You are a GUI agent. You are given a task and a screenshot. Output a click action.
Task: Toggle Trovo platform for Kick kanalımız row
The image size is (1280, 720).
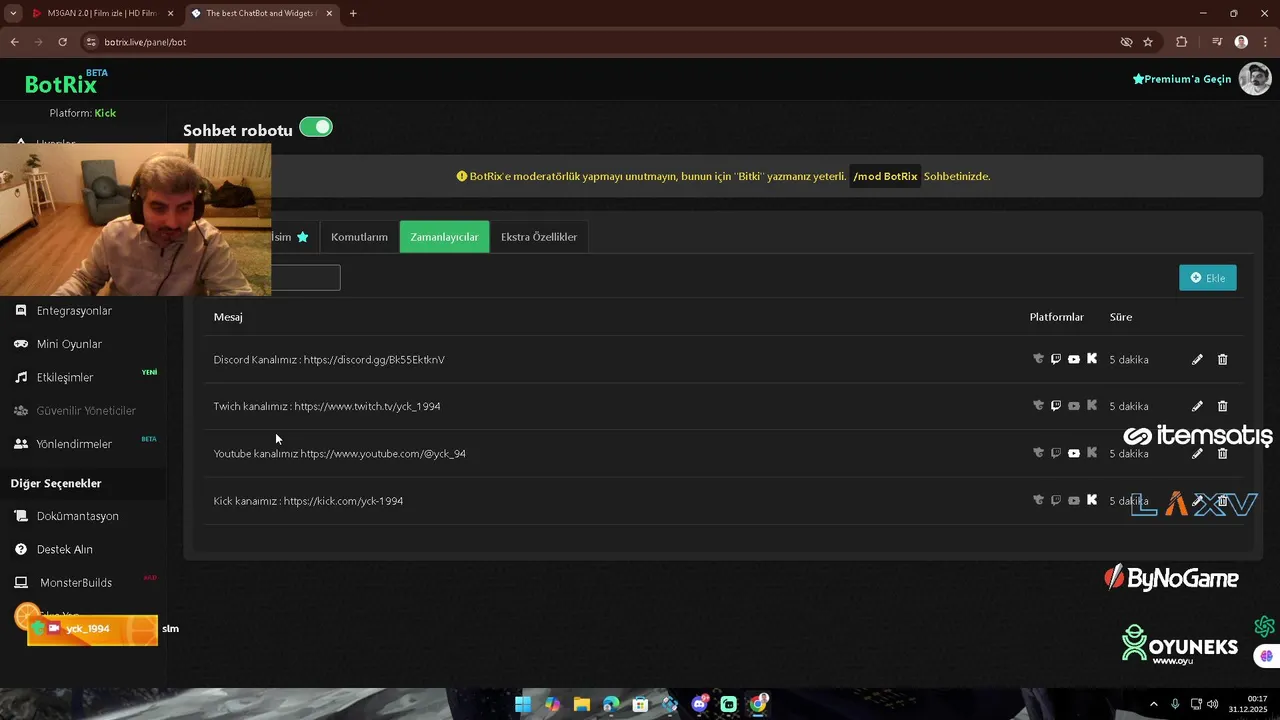coord(1038,500)
